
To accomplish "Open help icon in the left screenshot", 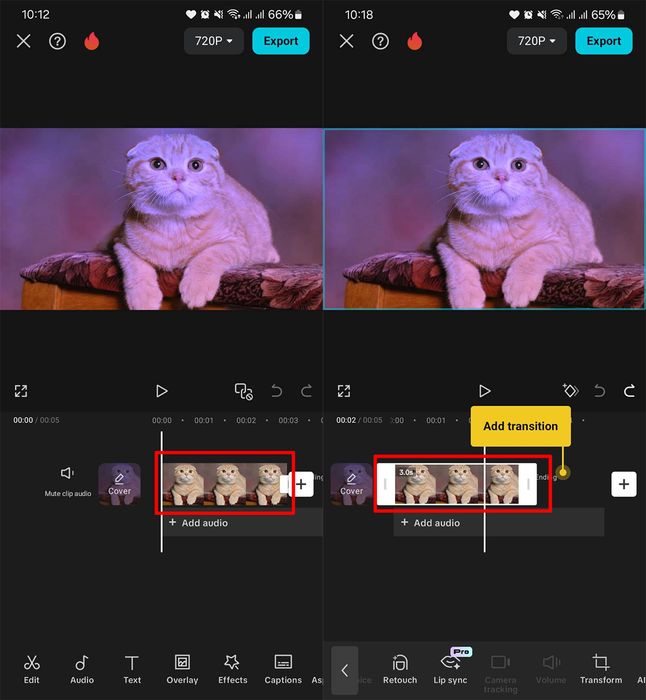I will [57, 41].
